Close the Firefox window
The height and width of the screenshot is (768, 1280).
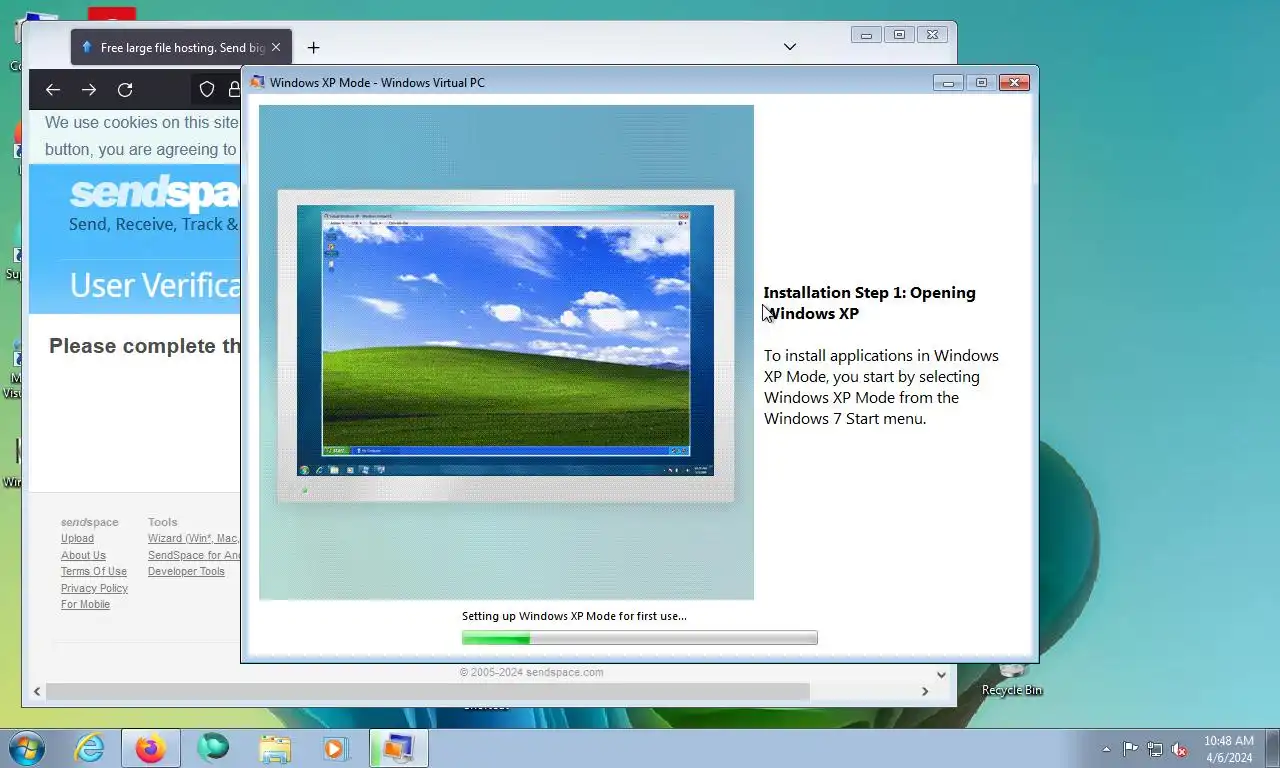pyautogui.click(x=932, y=35)
